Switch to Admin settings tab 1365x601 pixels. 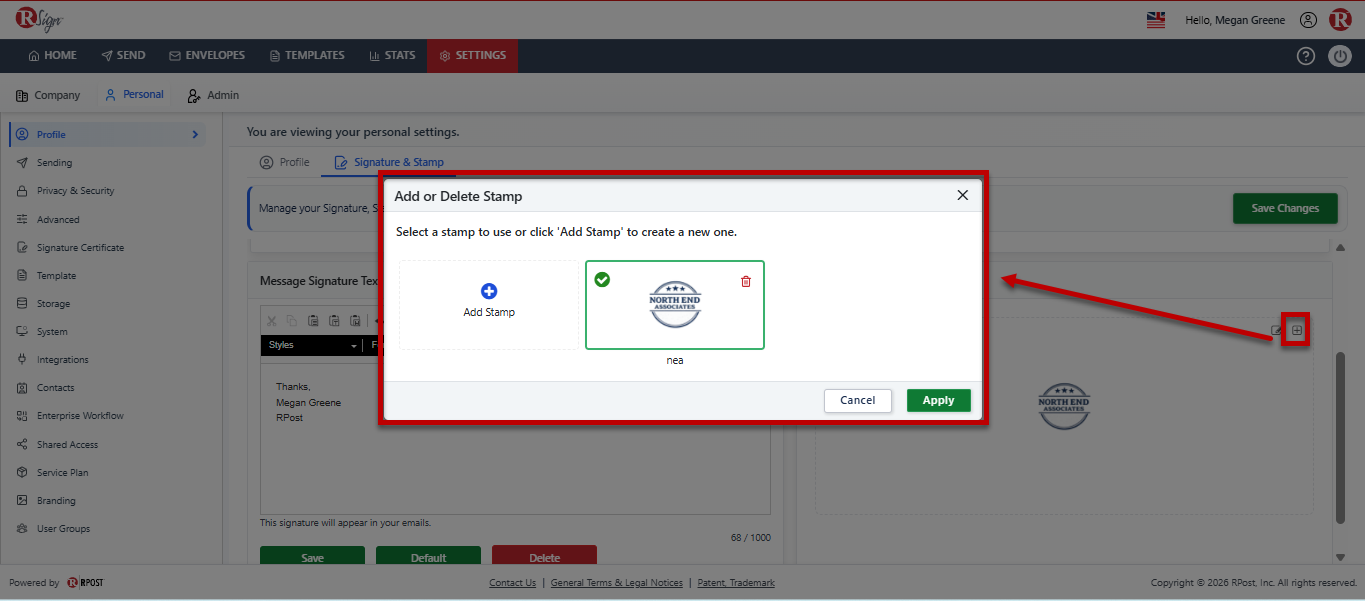213,95
